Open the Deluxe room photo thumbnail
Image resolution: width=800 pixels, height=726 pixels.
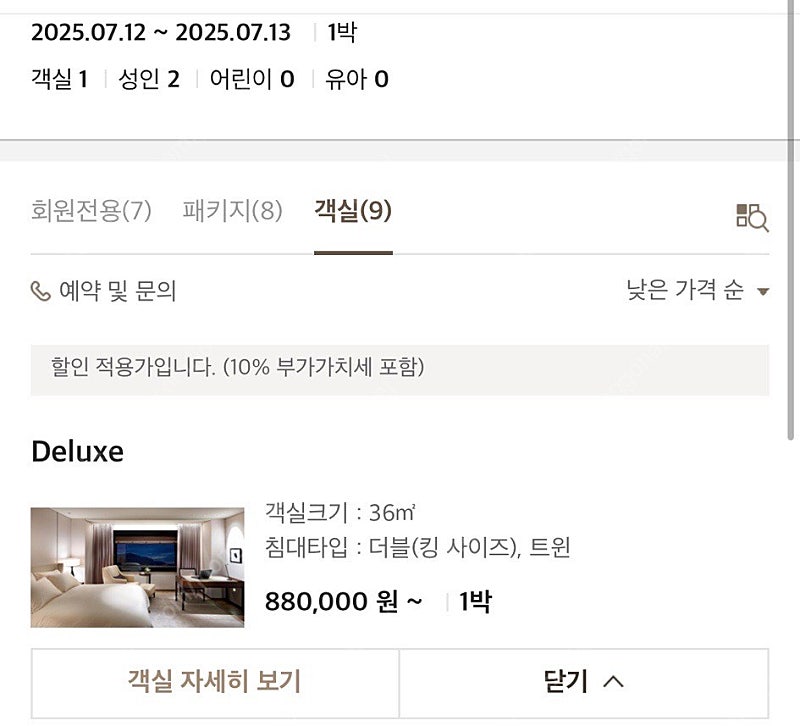point(137,567)
